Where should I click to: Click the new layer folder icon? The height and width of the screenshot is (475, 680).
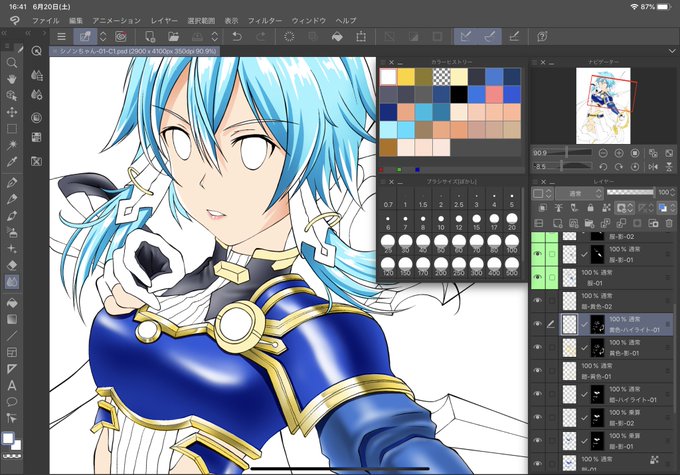pyautogui.click(x=589, y=223)
